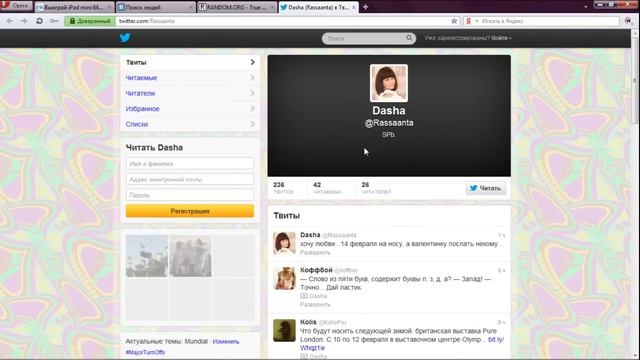Click the chevron next to Твиты
The height and width of the screenshot is (360, 640).
click(252, 62)
